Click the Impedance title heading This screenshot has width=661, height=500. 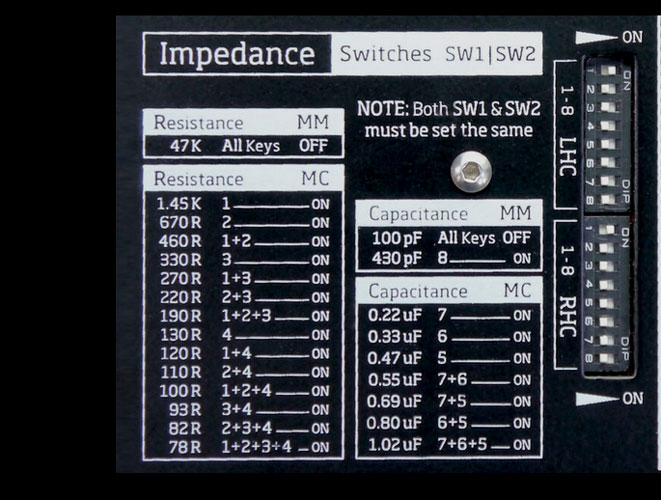tap(237, 54)
